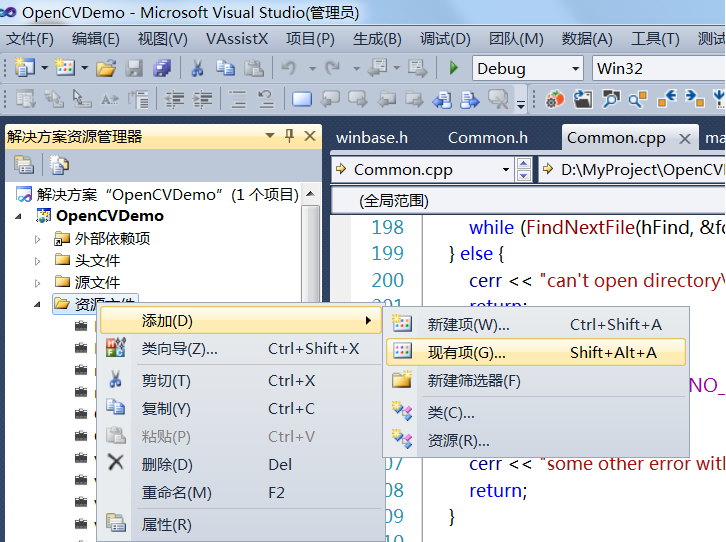This screenshot has height=542, width=726.
Task: Open the 视图(V) menu
Action: tap(163, 39)
